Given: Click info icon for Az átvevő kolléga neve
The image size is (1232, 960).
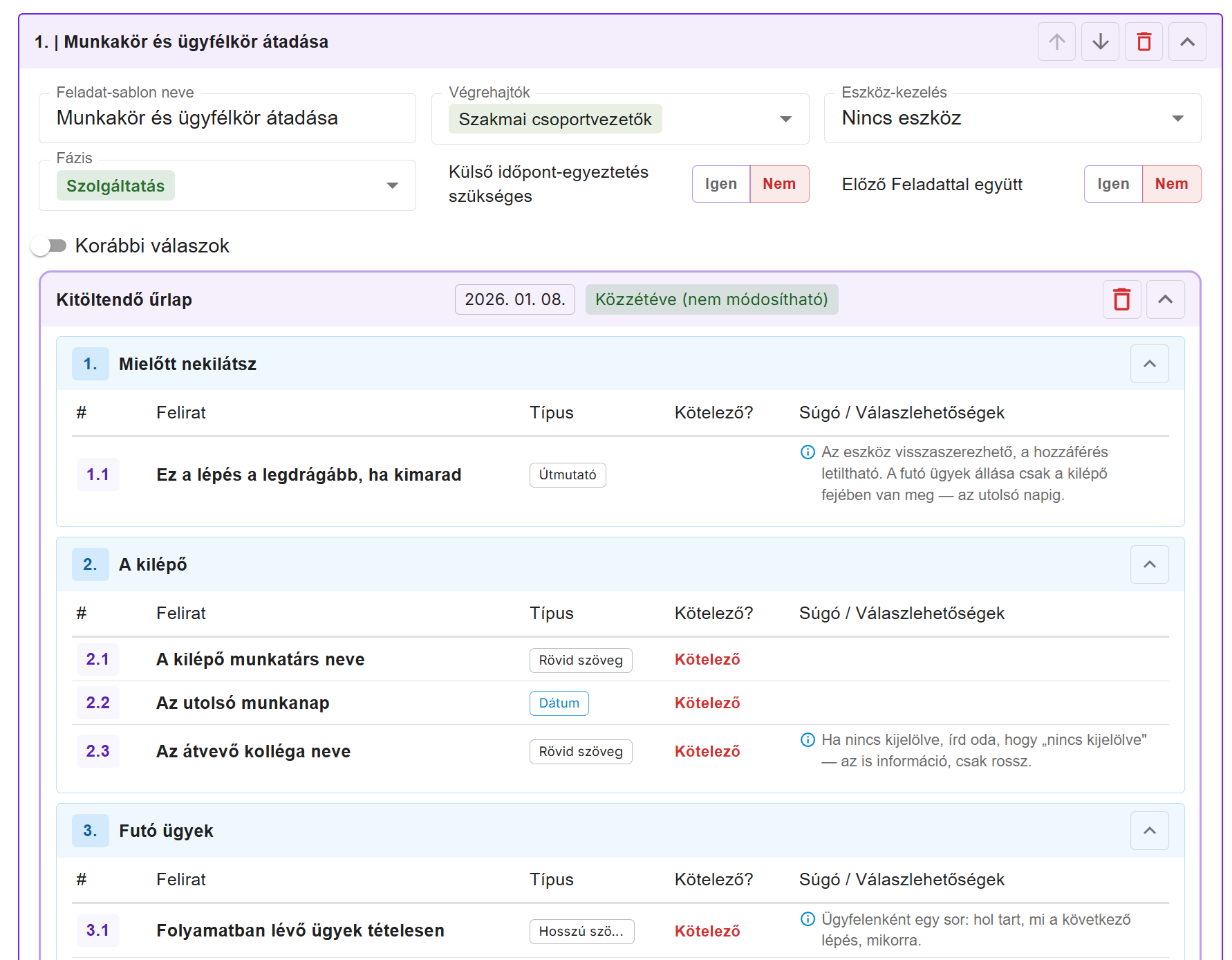Looking at the screenshot, I should click(x=808, y=740).
